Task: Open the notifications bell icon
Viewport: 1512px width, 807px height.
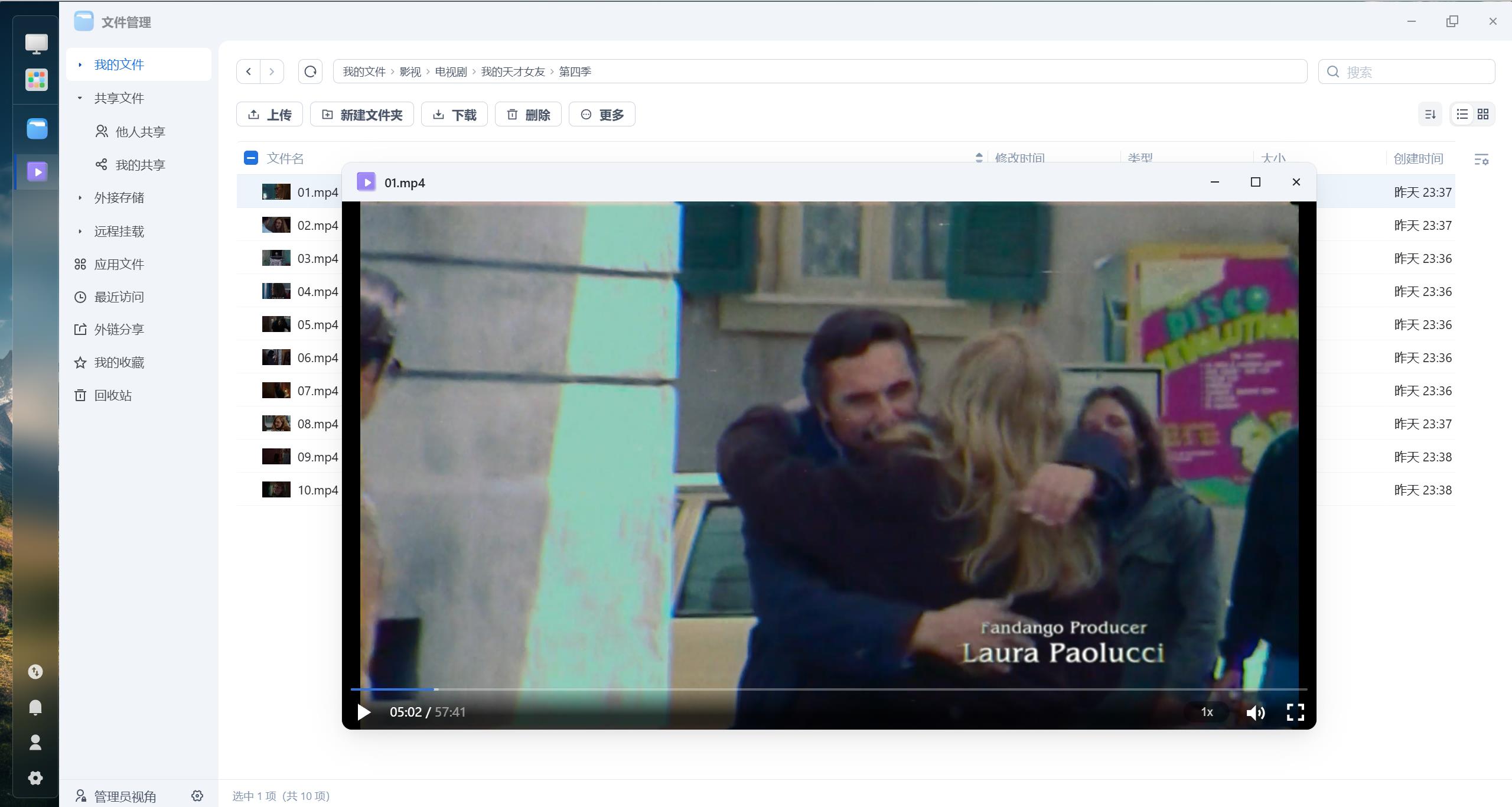Action: [x=35, y=707]
